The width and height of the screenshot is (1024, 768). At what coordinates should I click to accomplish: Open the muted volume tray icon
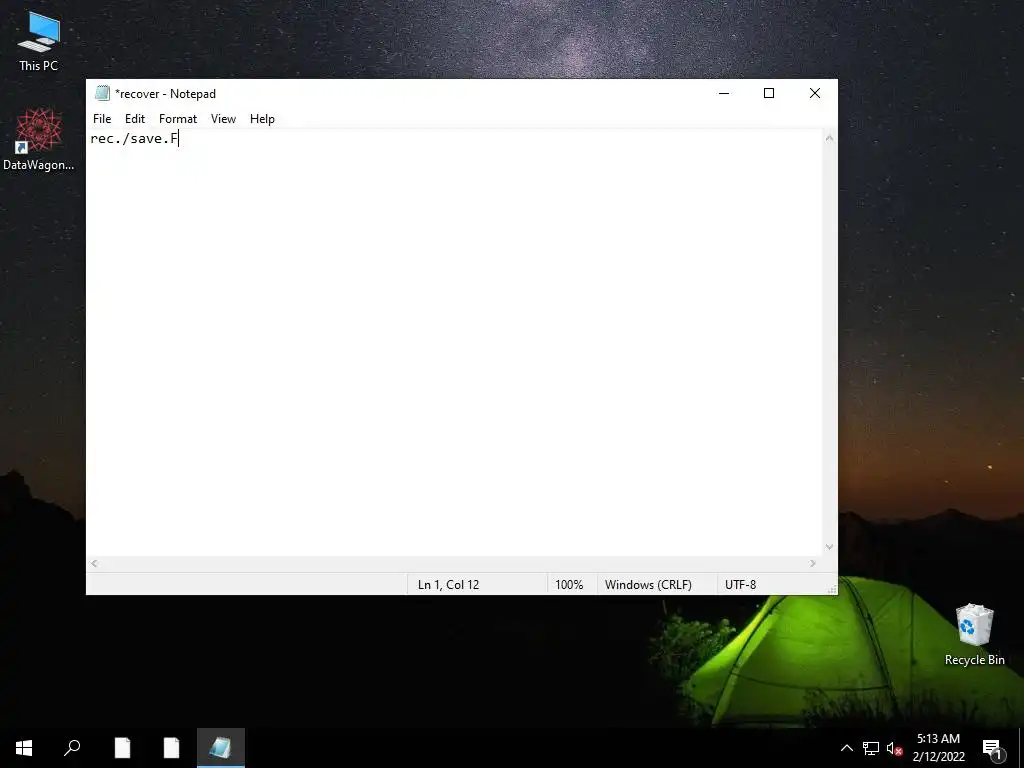(894, 748)
